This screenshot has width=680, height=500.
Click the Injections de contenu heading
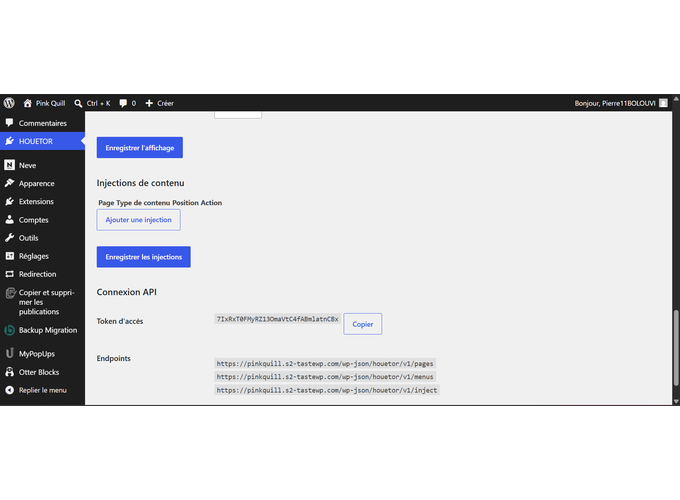coord(141,183)
